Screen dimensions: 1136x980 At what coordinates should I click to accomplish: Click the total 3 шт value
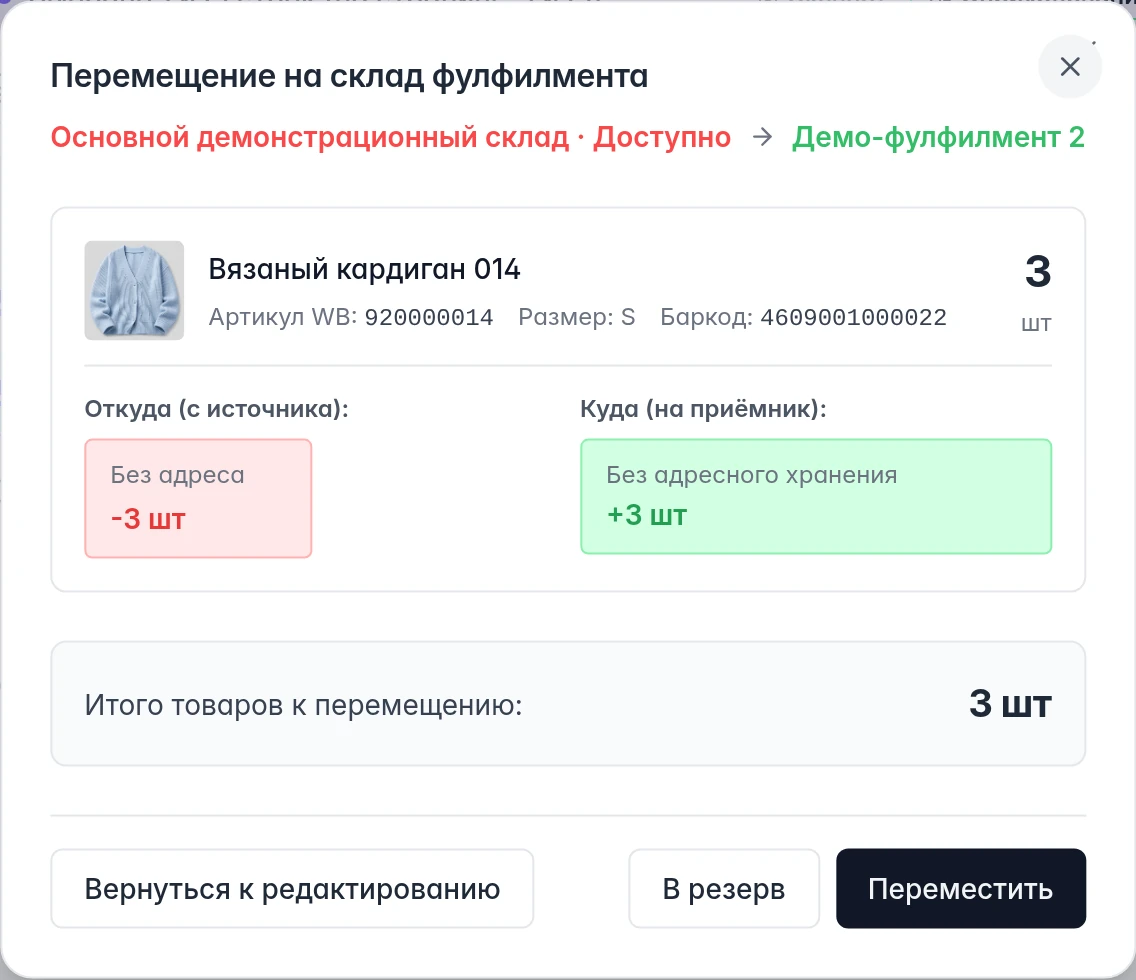tap(1010, 703)
